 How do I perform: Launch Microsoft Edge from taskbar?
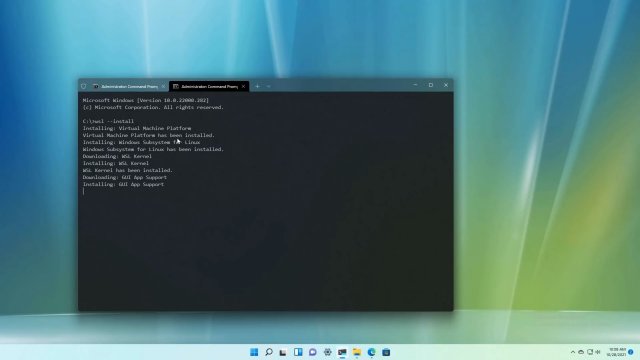tap(371, 352)
